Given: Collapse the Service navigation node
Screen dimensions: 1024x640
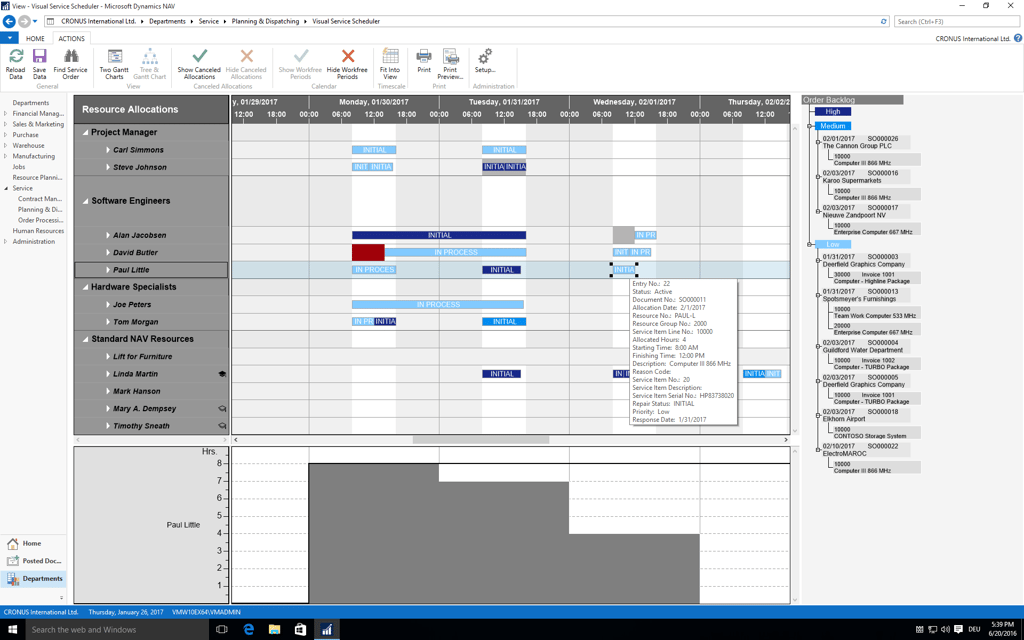Looking at the screenshot, I should [6, 188].
